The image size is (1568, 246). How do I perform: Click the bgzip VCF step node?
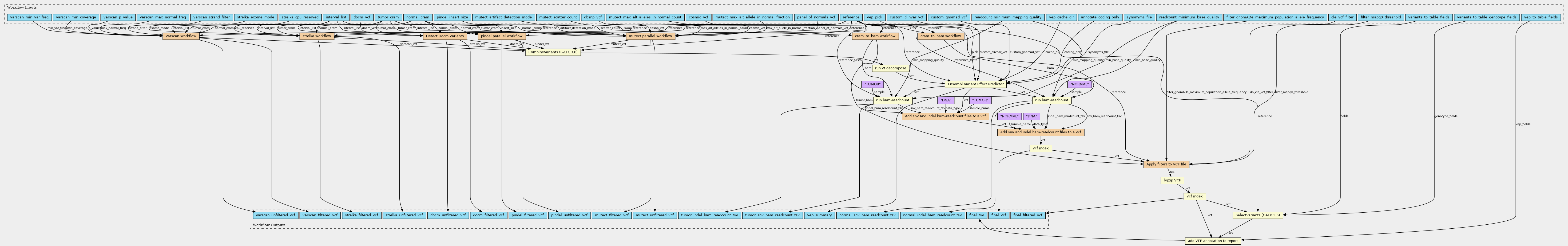[x=1172, y=180]
